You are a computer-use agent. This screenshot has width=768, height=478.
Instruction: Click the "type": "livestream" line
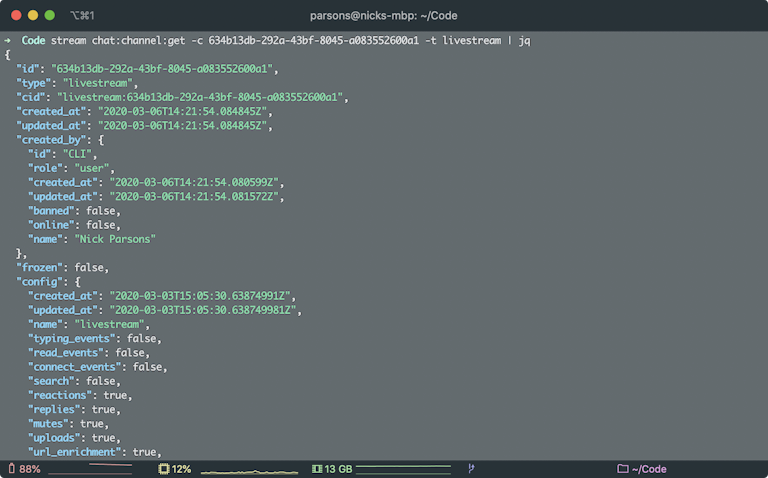(77, 83)
